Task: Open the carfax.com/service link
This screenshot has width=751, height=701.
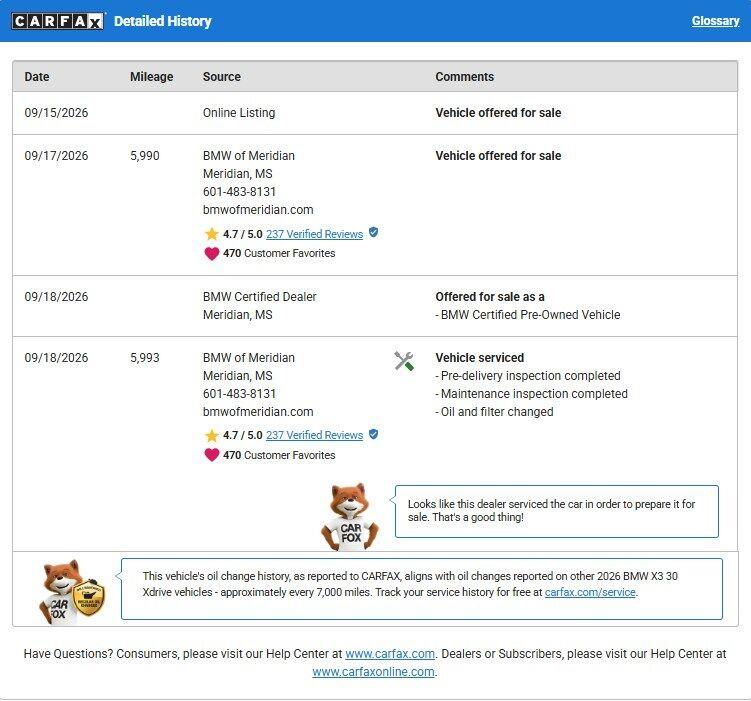Action: point(590,592)
